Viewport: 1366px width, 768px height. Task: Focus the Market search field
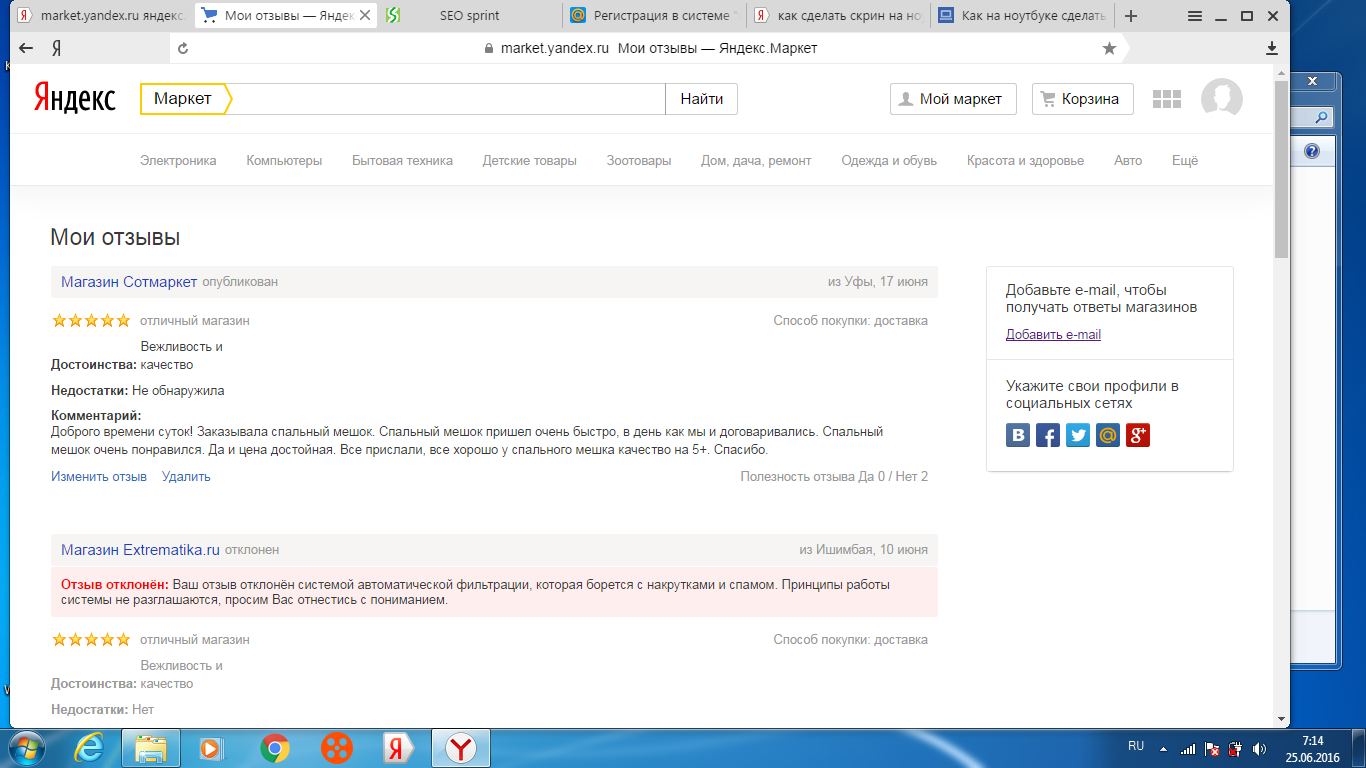click(448, 99)
